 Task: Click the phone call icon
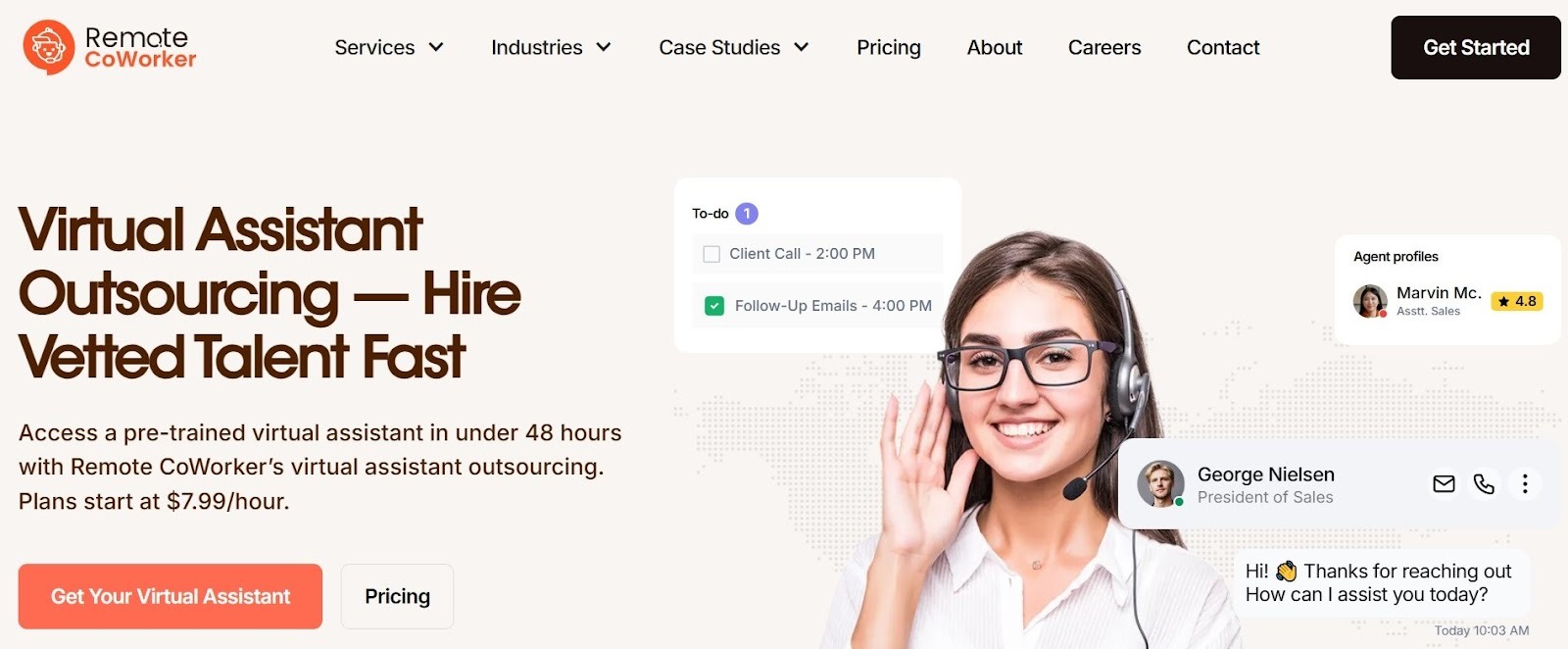click(1484, 483)
